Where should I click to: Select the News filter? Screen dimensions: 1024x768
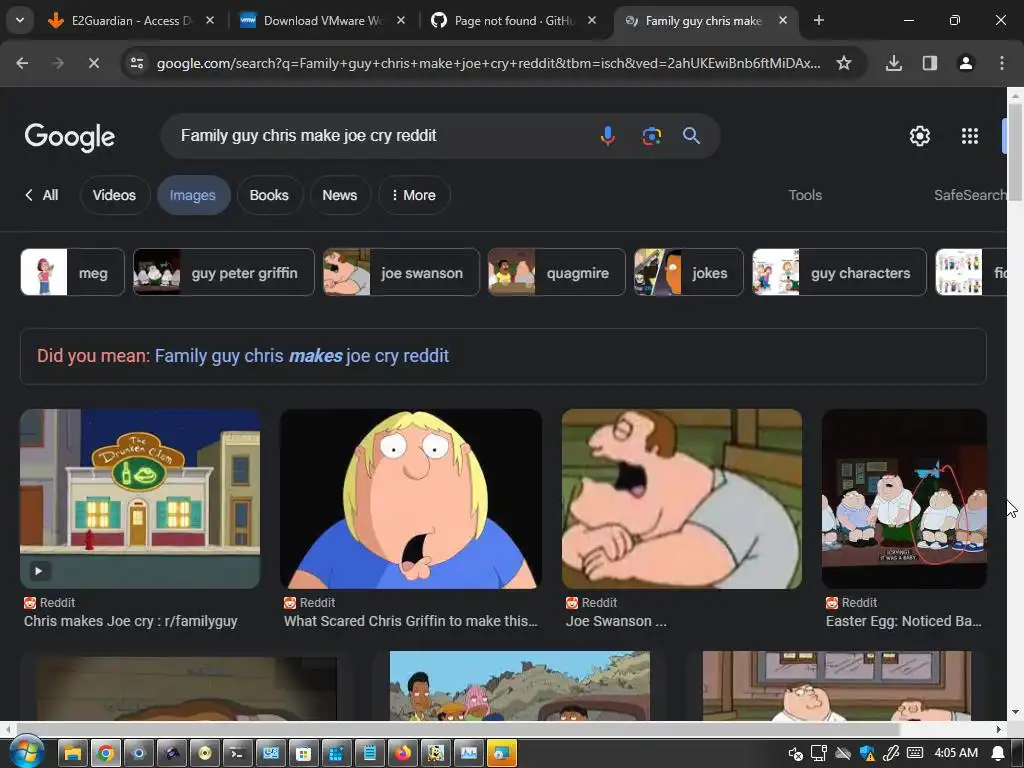point(340,195)
